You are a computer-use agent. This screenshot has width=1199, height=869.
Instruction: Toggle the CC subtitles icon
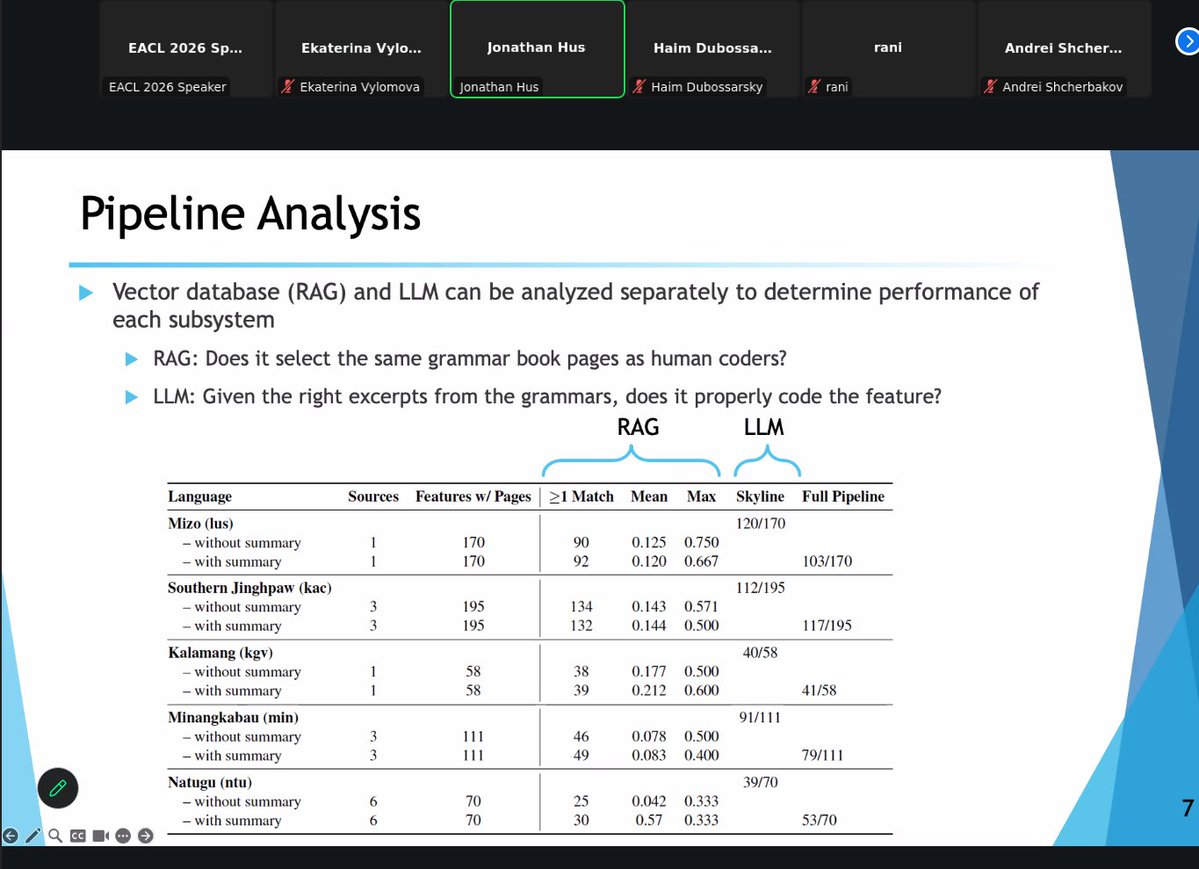[78, 836]
